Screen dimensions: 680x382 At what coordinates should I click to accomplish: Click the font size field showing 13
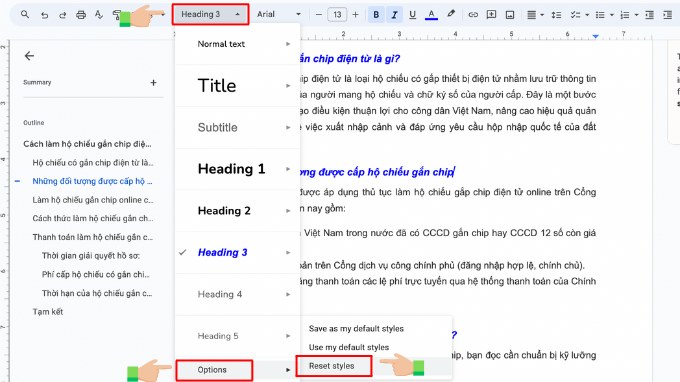(x=337, y=15)
